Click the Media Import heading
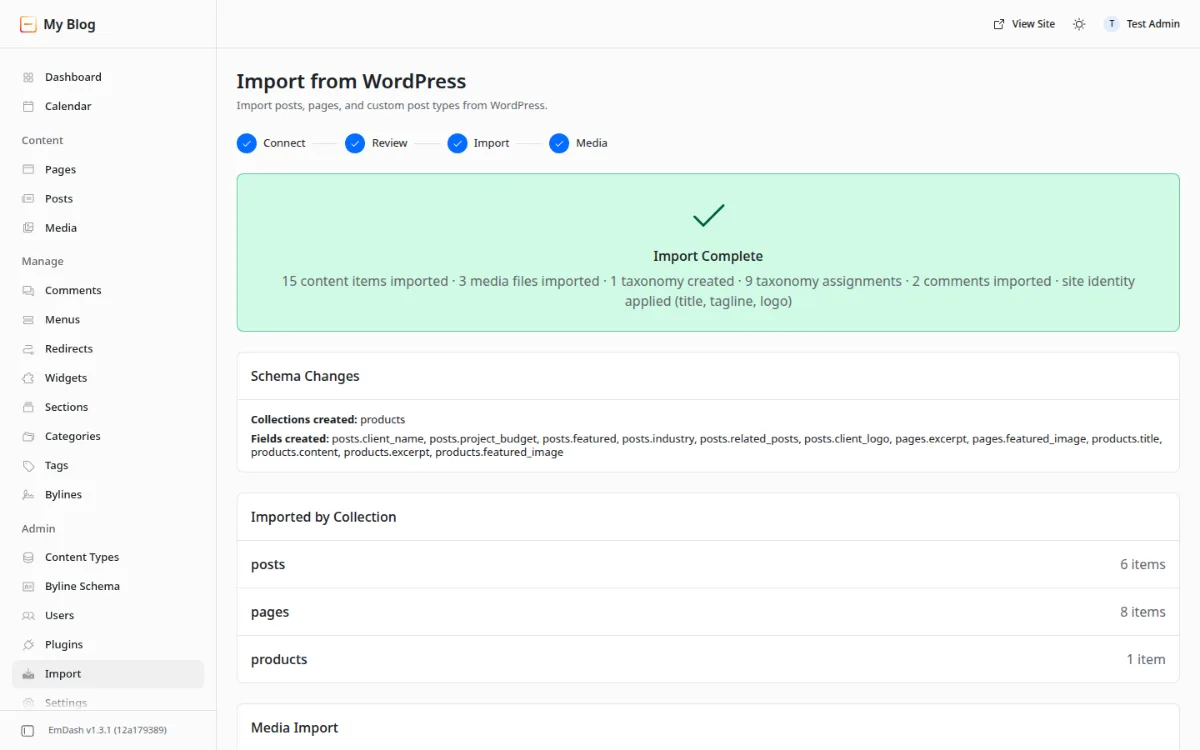Image resolution: width=1200 pixels, height=750 pixels. coord(295,728)
